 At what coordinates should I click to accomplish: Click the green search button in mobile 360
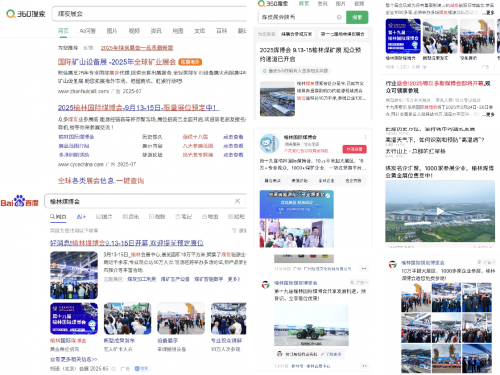[357, 17]
